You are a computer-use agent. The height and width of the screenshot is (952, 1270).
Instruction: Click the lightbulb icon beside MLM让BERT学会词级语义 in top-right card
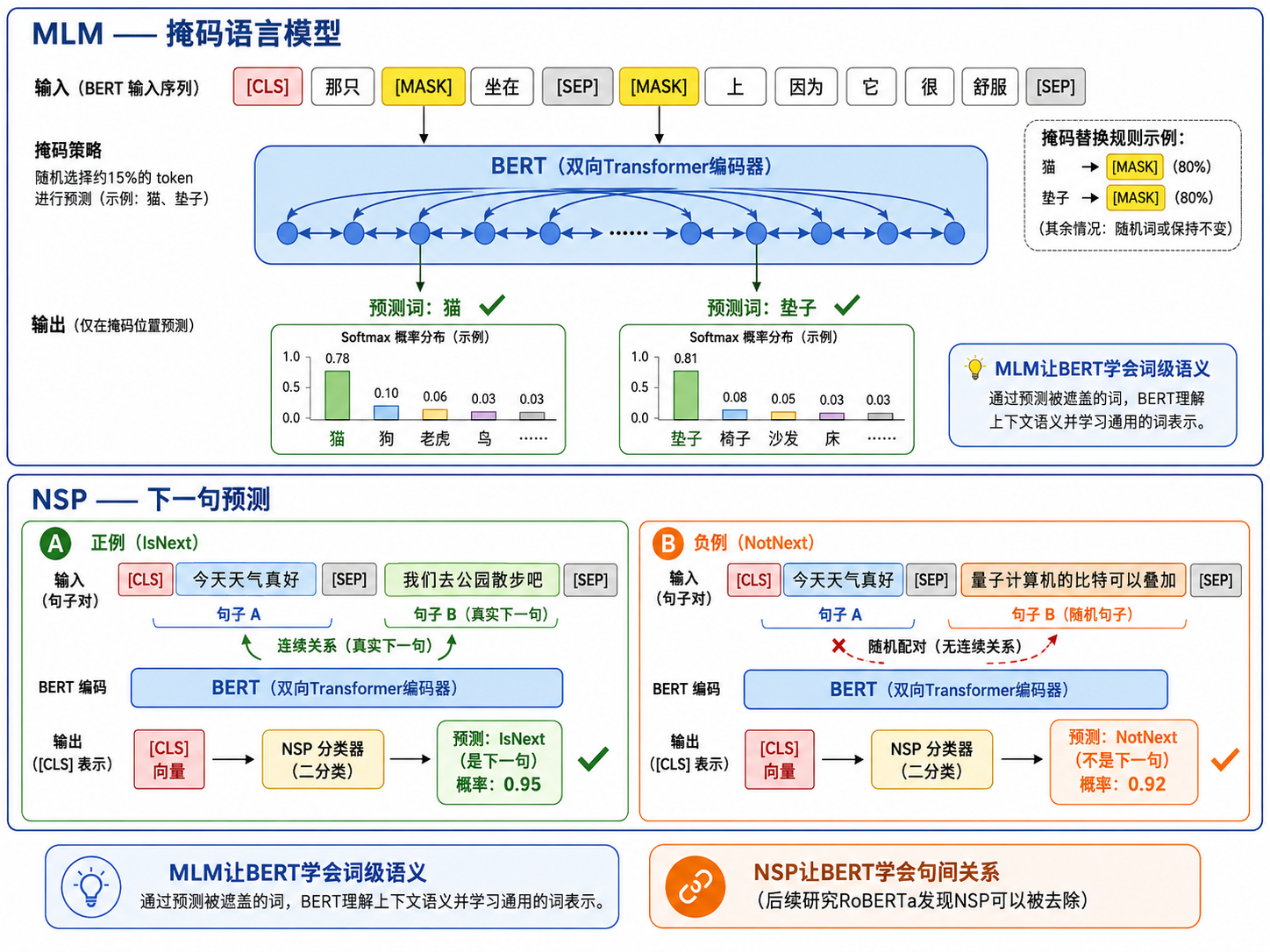974,367
